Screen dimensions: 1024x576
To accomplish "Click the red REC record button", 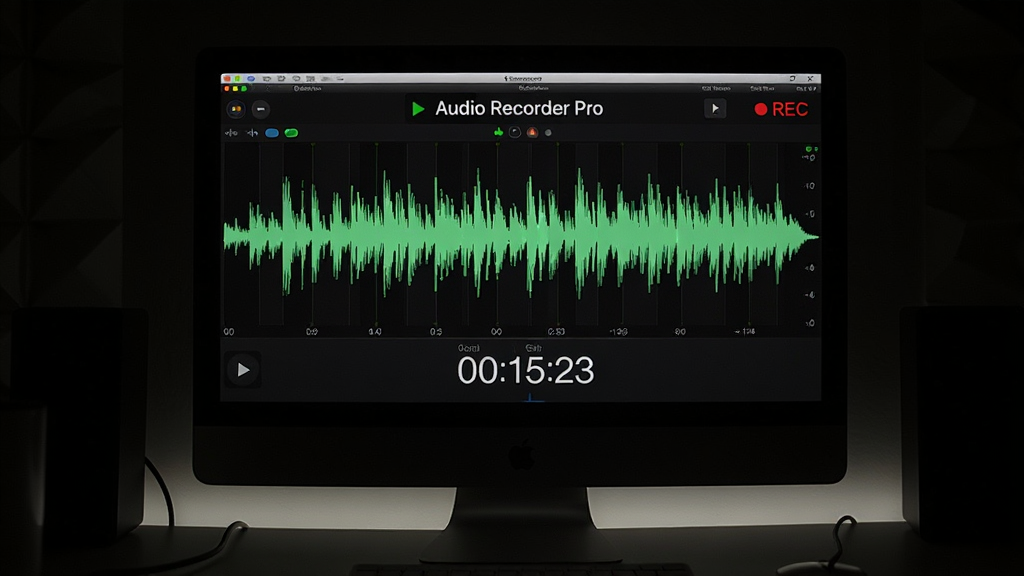I will point(781,109).
